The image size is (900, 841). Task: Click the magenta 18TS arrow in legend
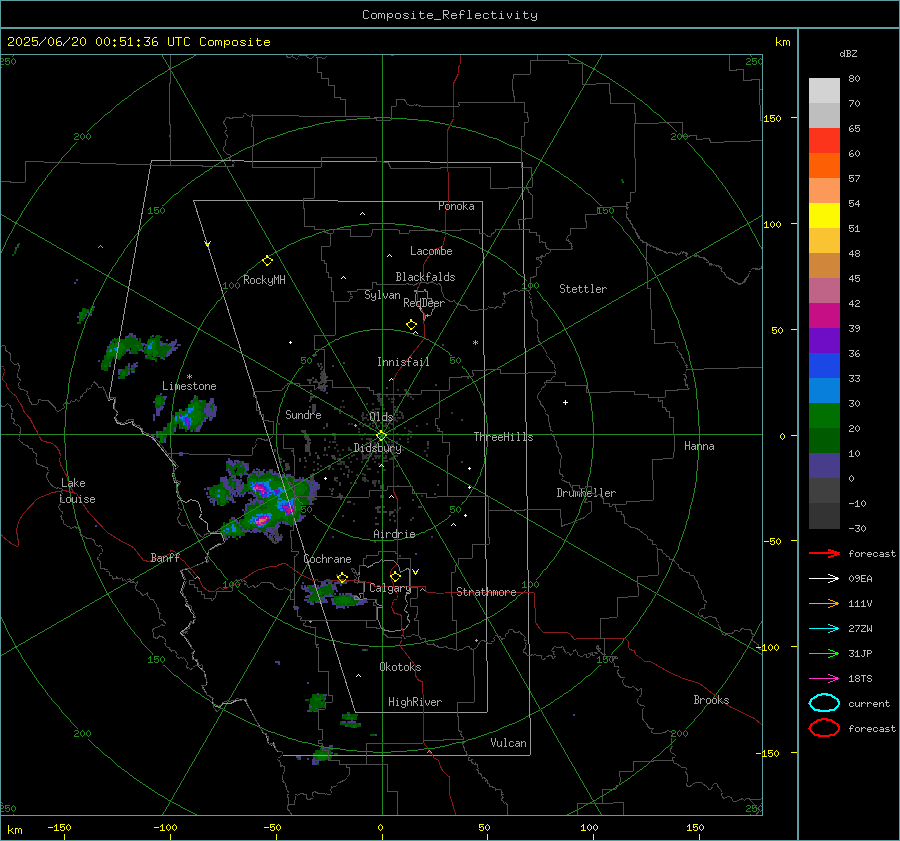(824, 679)
